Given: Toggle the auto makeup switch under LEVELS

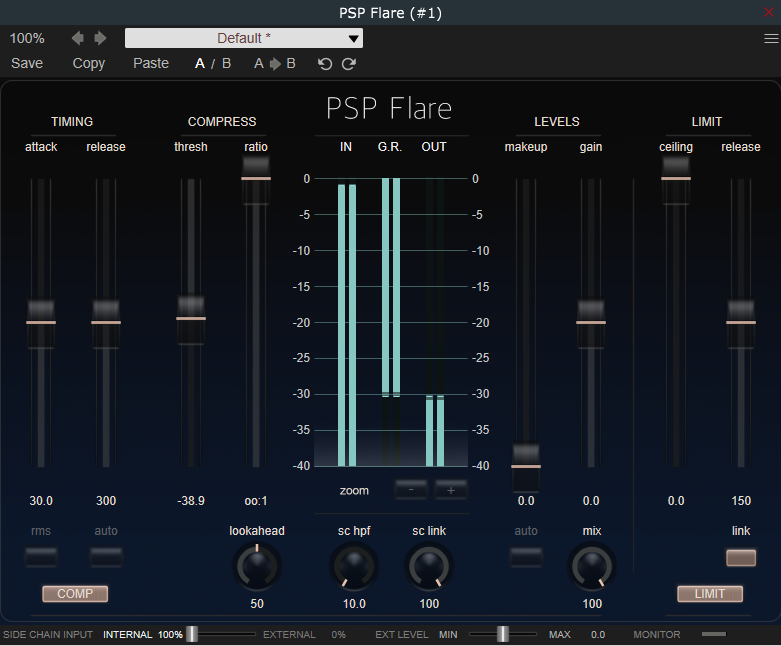Looking at the screenshot, I should coord(526,557).
